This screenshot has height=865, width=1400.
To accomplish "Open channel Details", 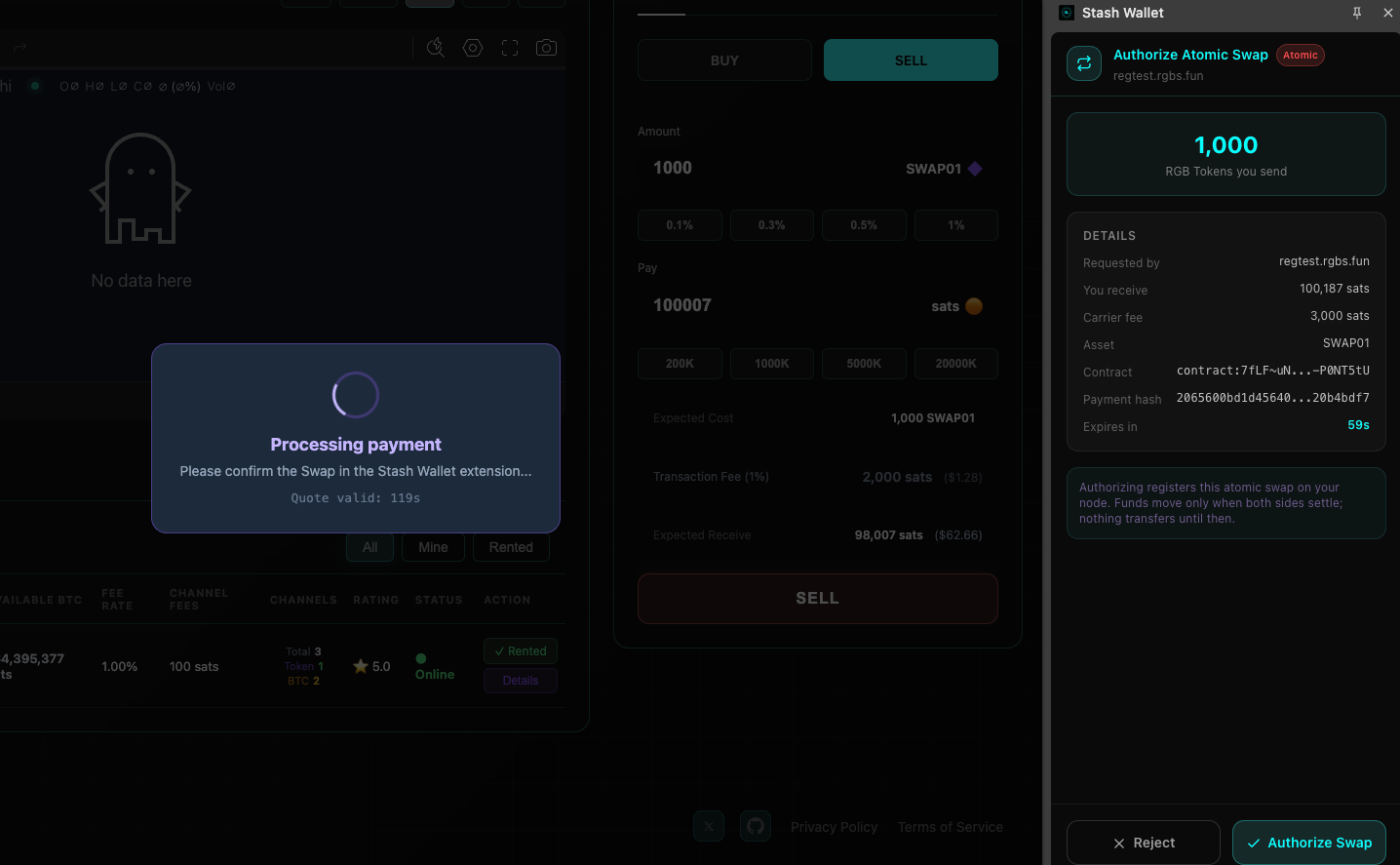I will (521, 681).
